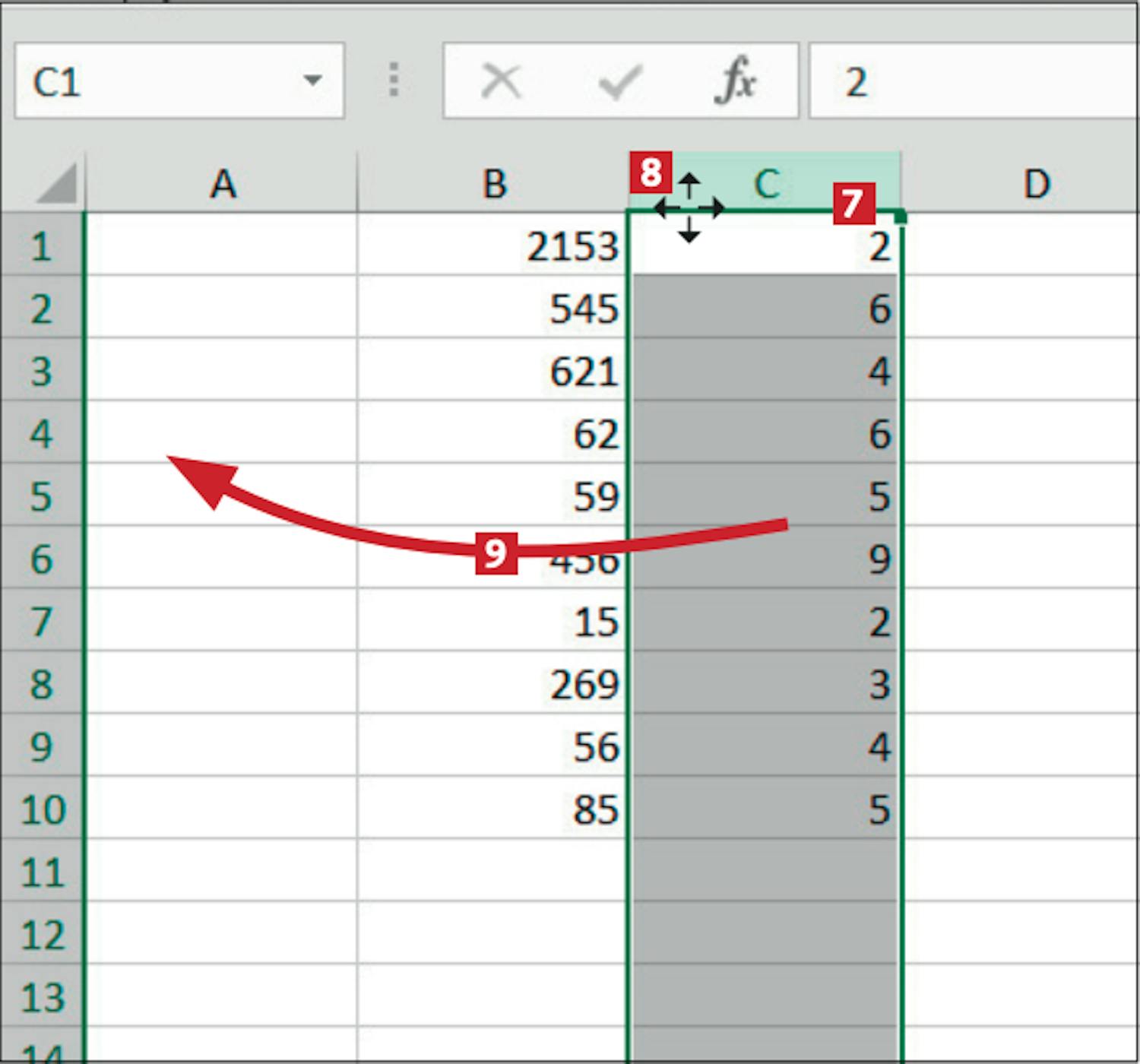
Task: Click the formula bar resize dots handle
Action: coord(394,81)
